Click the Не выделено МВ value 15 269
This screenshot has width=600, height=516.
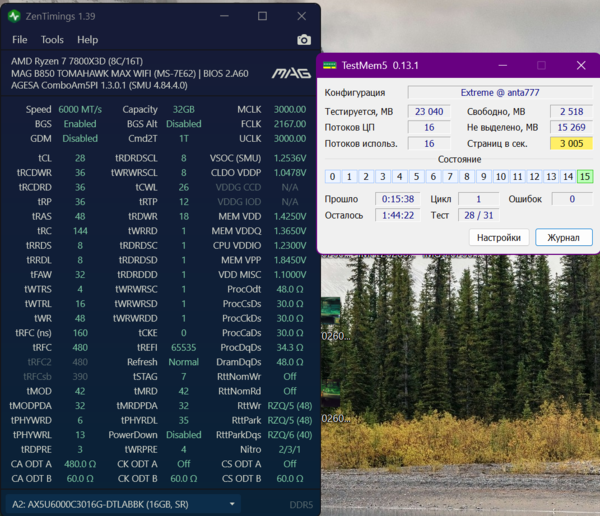click(x=571, y=127)
